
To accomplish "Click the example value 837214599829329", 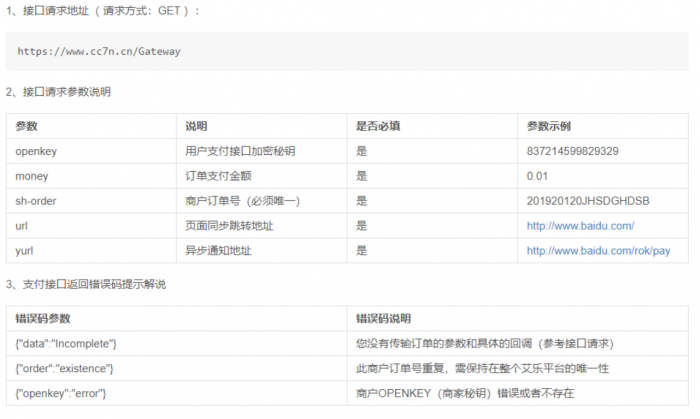I will pyautogui.click(x=578, y=151).
